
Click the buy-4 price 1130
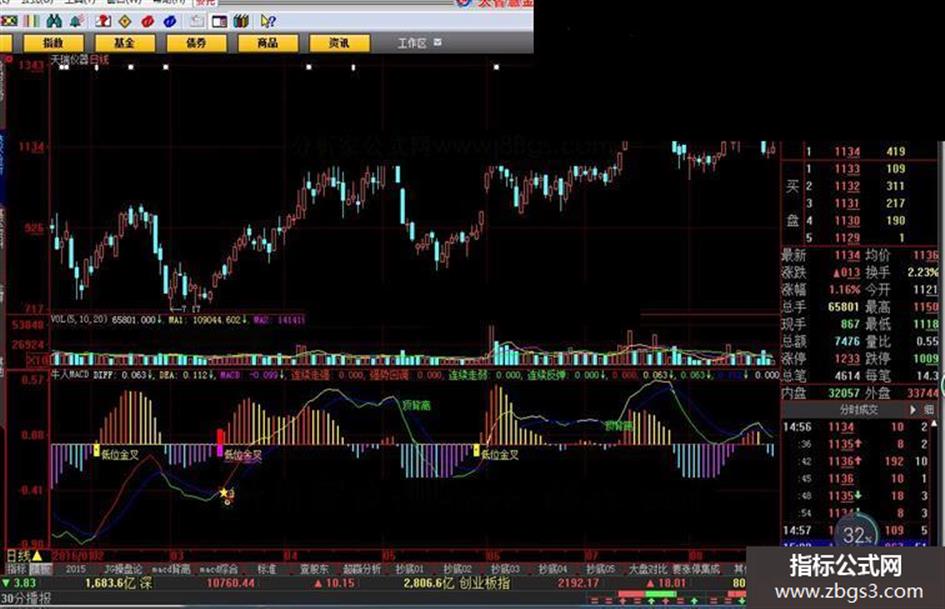click(x=847, y=221)
